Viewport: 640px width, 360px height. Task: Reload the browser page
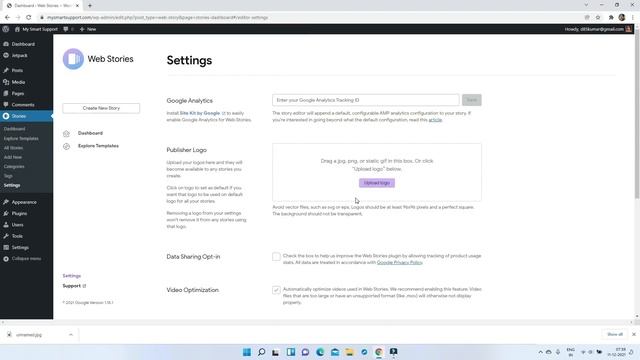pyautogui.click(x=29, y=18)
